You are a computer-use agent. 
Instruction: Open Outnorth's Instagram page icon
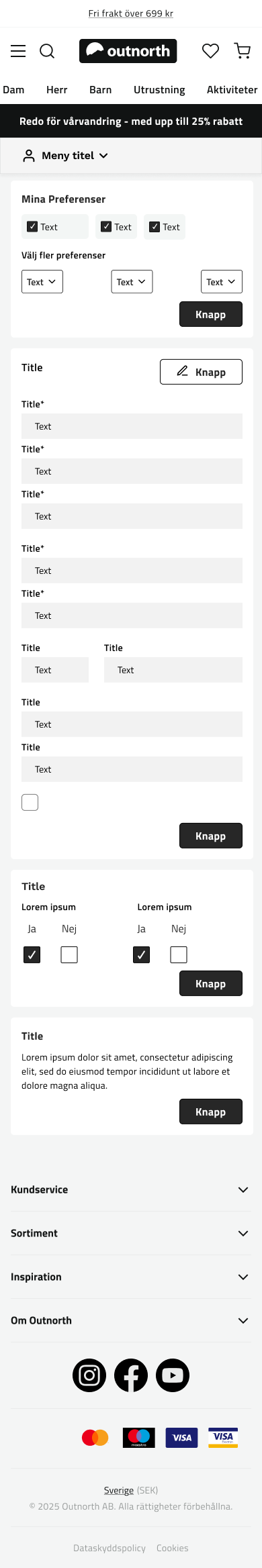(x=89, y=1375)
